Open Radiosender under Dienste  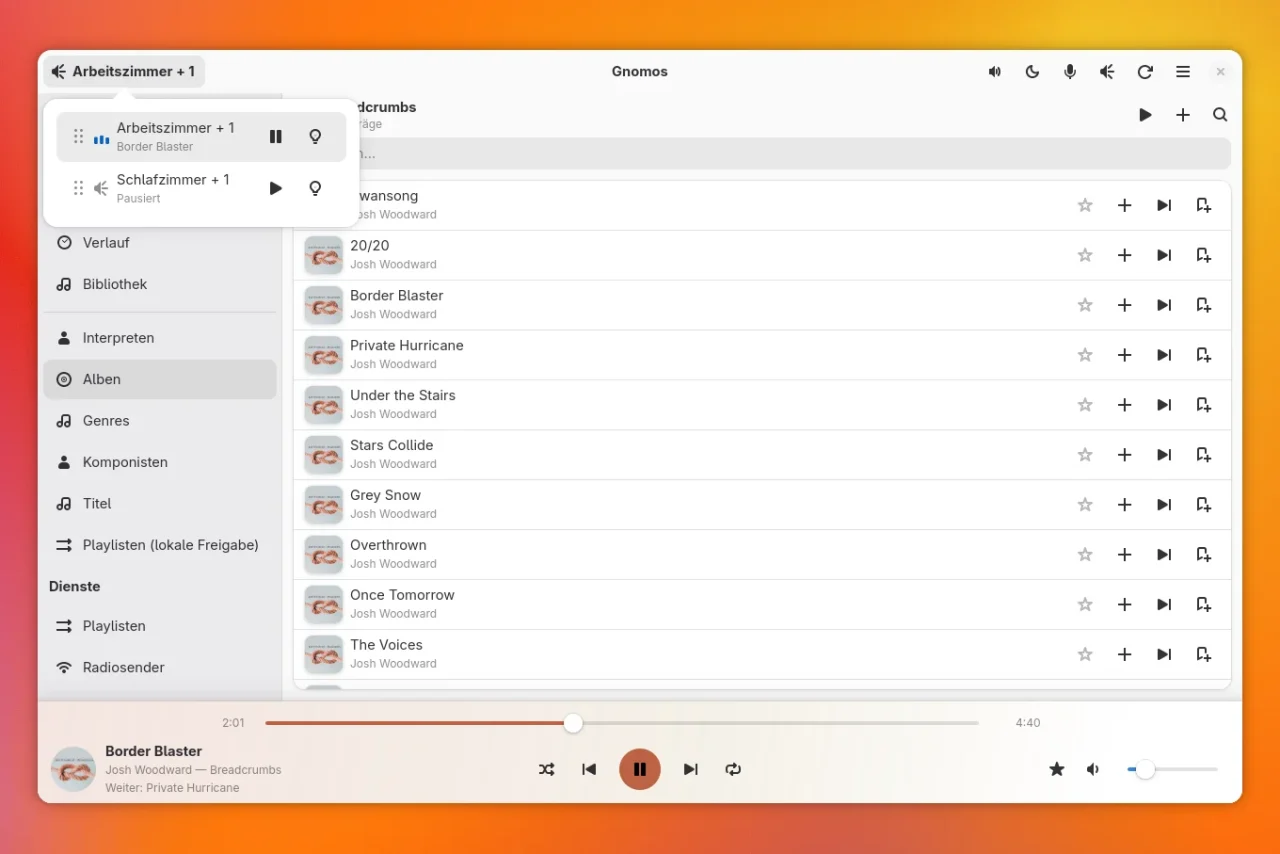pyautogui.click(x=160, y=667)
